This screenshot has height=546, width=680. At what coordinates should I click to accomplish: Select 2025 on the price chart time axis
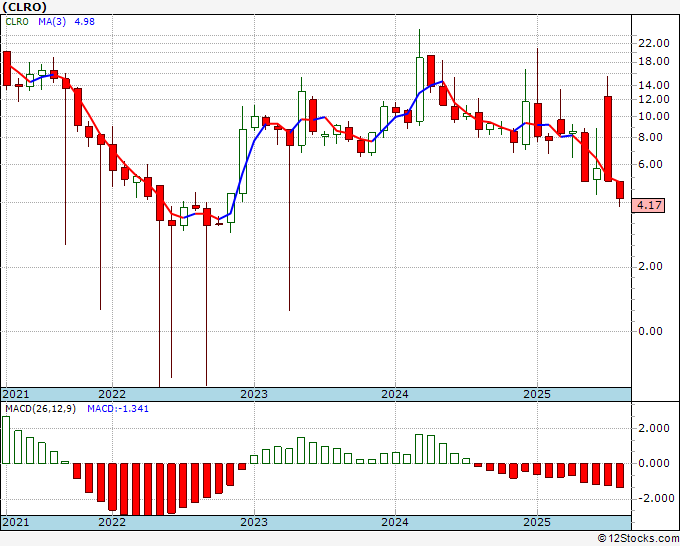pos(537,395)
